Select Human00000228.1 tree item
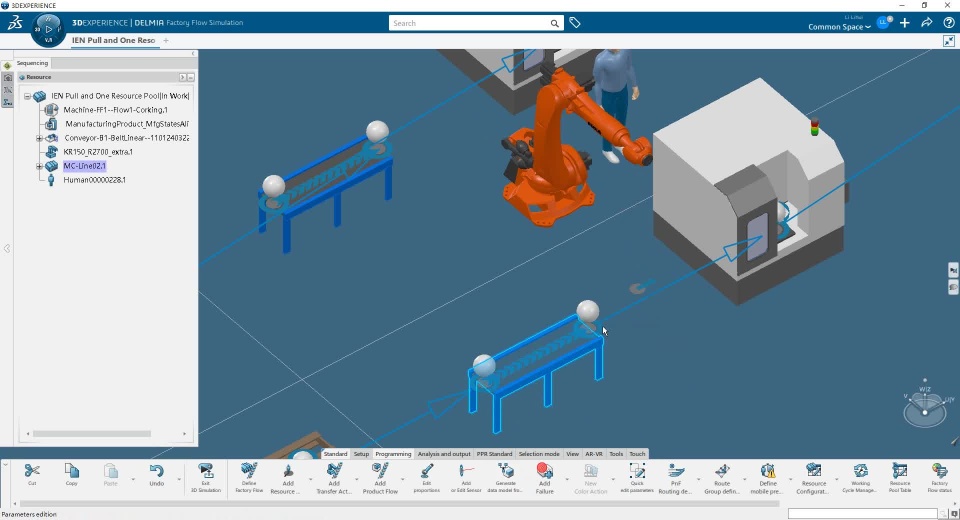960x520 pixels. tap(94, 180)
